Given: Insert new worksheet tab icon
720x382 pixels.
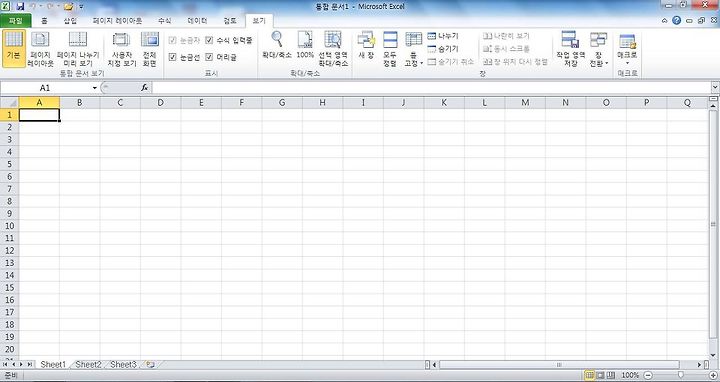Looking at the screenshot, I should (x=150, y=365).
